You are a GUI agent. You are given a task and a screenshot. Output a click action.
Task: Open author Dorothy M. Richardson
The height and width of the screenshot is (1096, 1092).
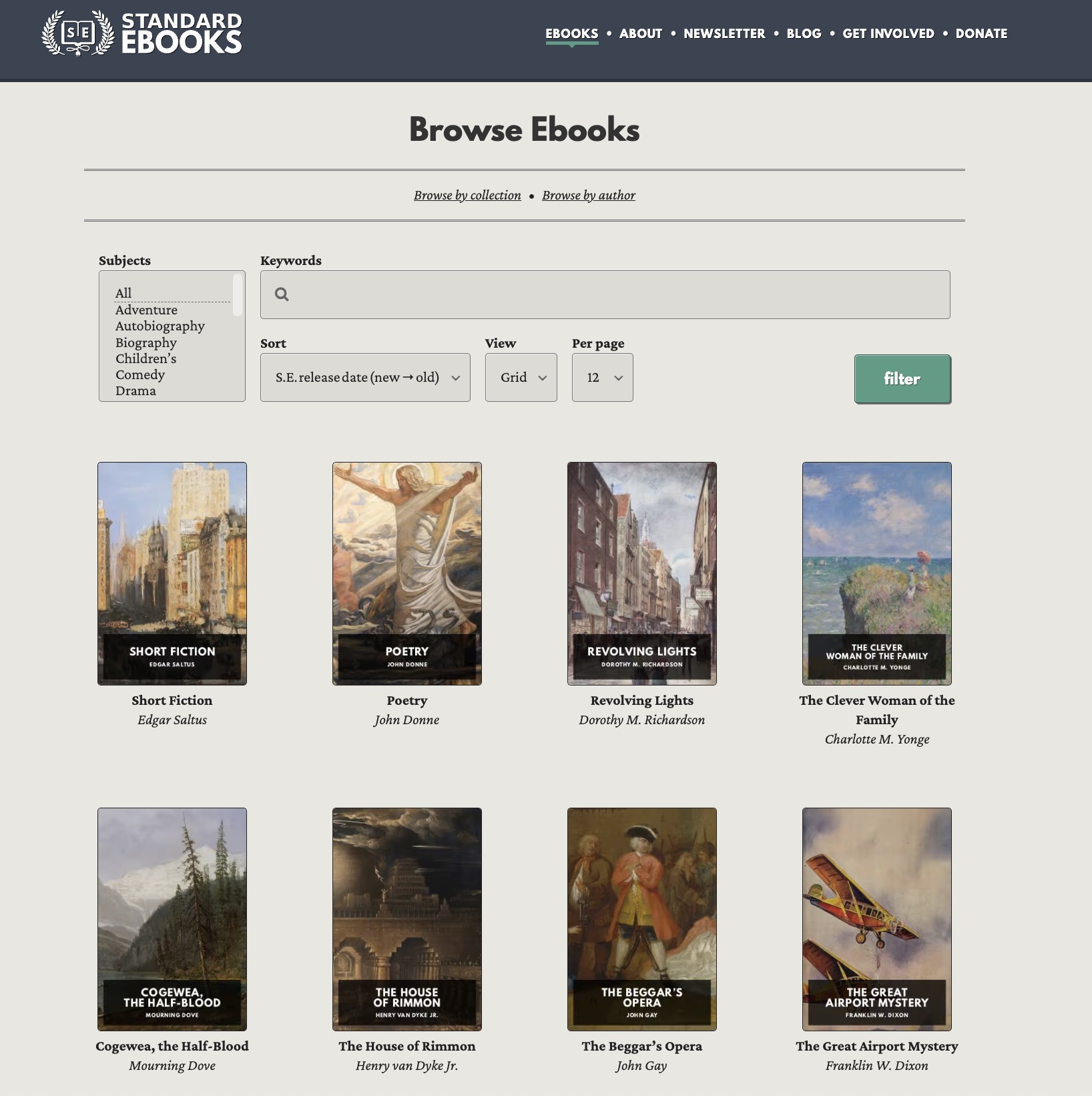click(x=642, y=720)
